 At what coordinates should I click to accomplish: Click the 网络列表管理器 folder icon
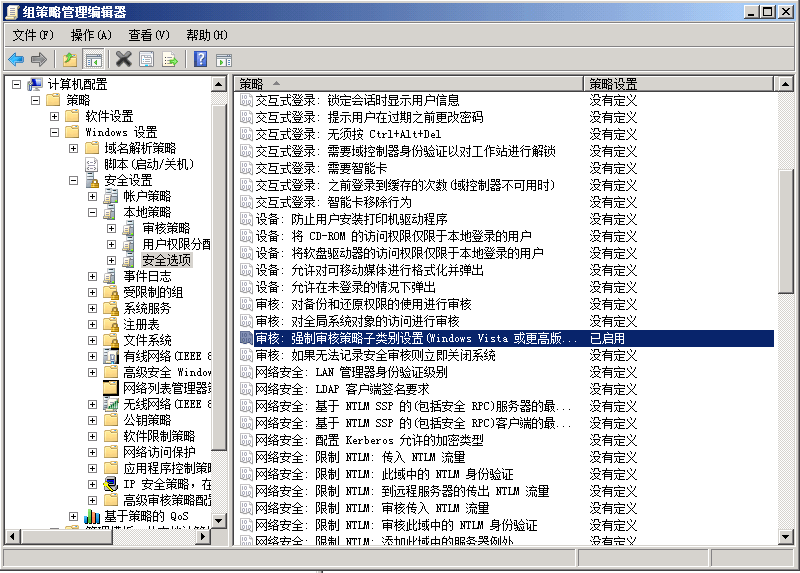coord(111,388)
